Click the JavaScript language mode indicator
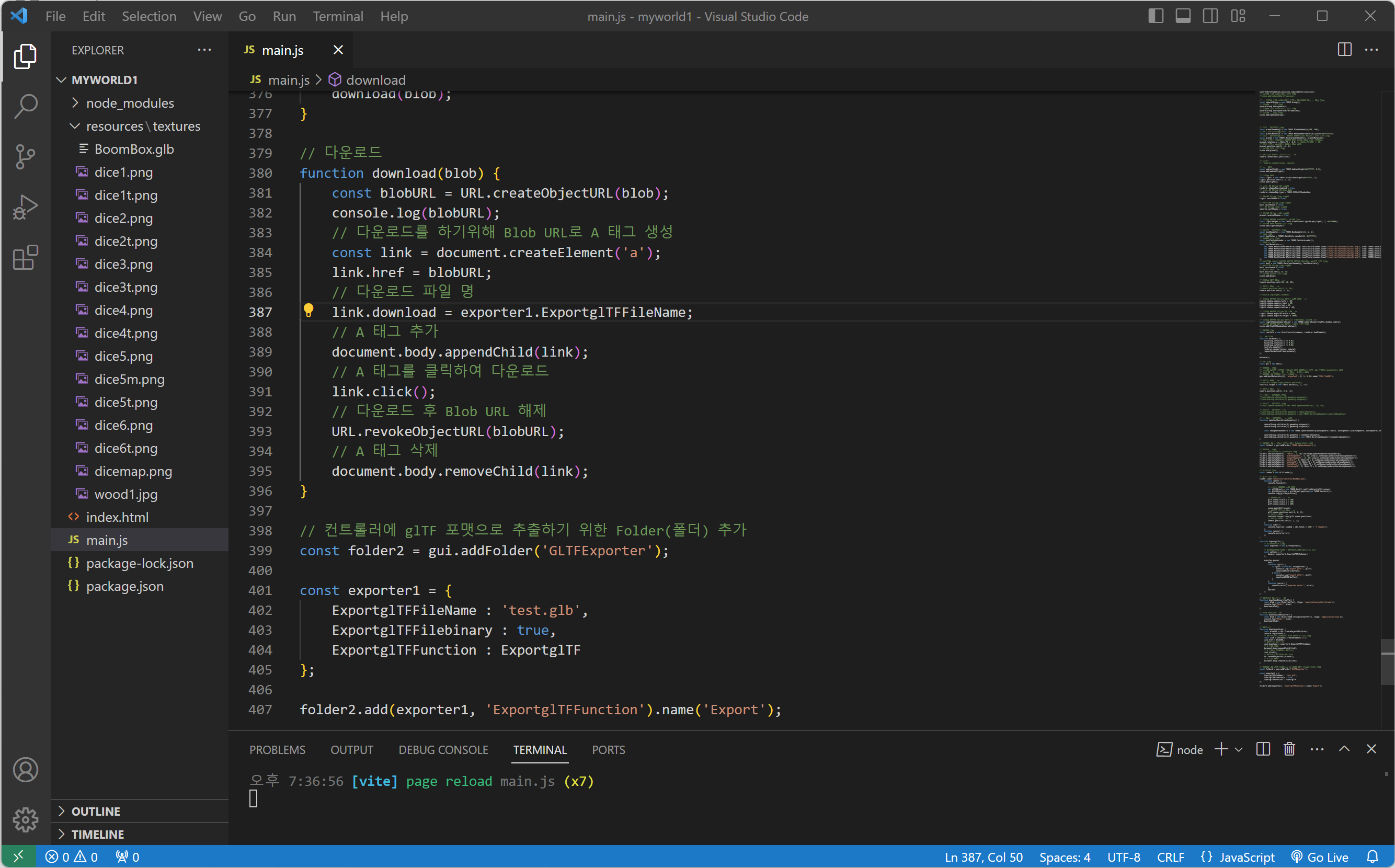This screenshot has height=868, width=1395. pyautogui.click(x=1246, y=857)
